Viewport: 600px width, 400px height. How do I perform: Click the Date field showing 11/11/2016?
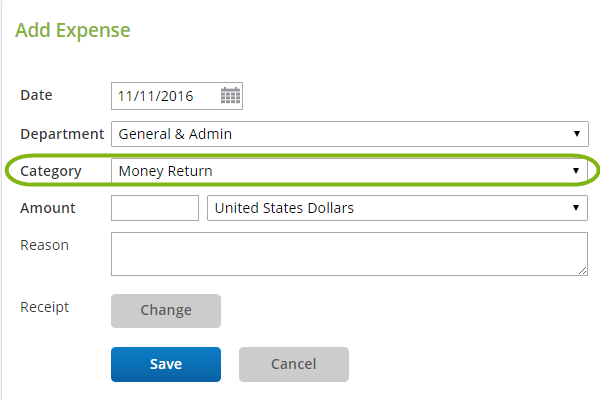(x=177, y=96)
